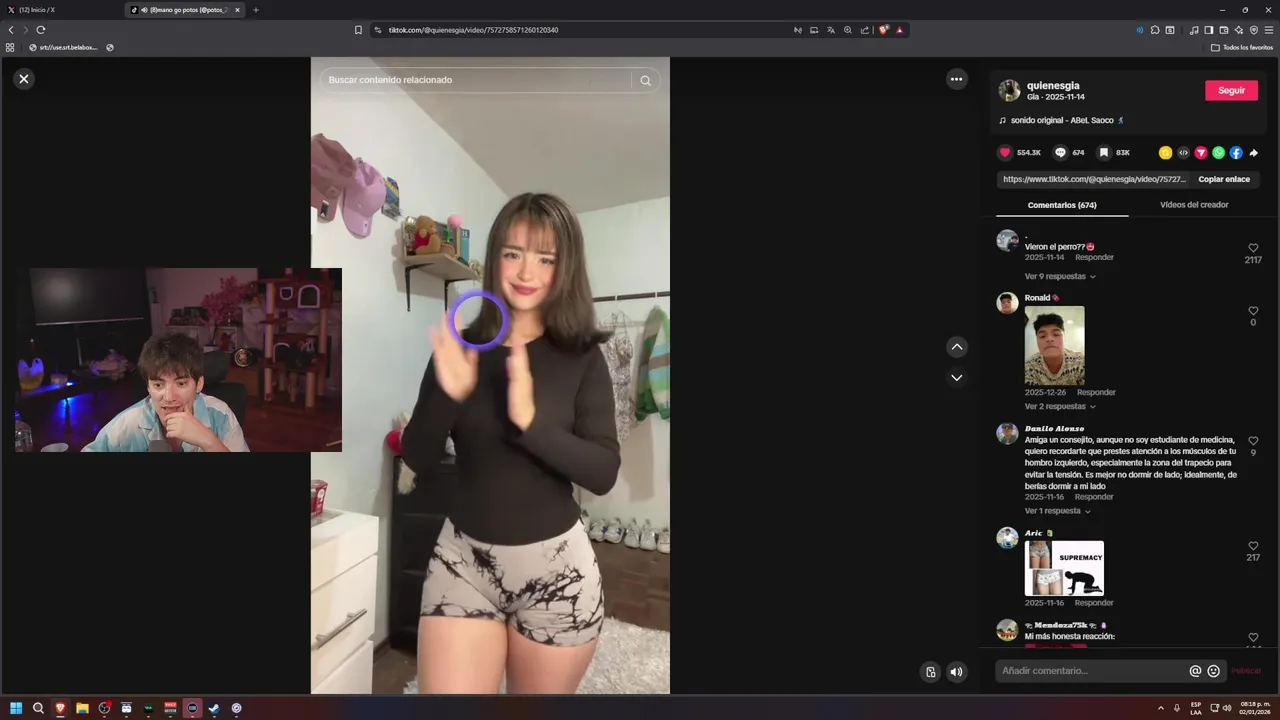Select the video URL text box

pyautogui.click(x=1094, y=179)
